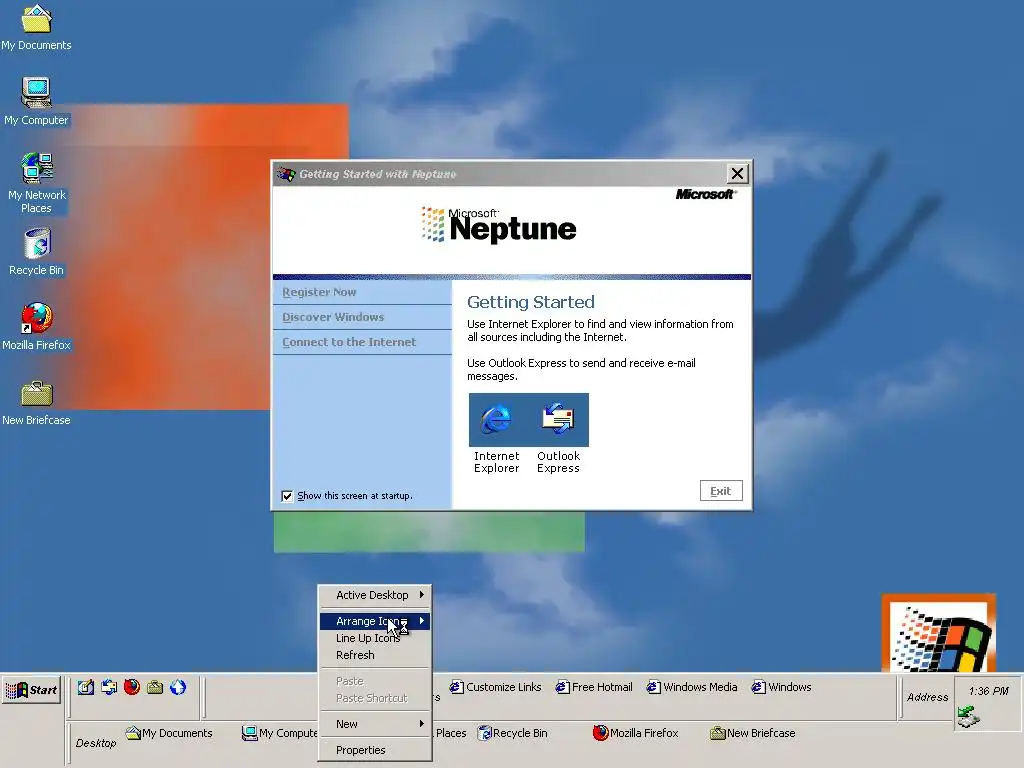Expand the Arrange Icons submenu

[375, 621]
